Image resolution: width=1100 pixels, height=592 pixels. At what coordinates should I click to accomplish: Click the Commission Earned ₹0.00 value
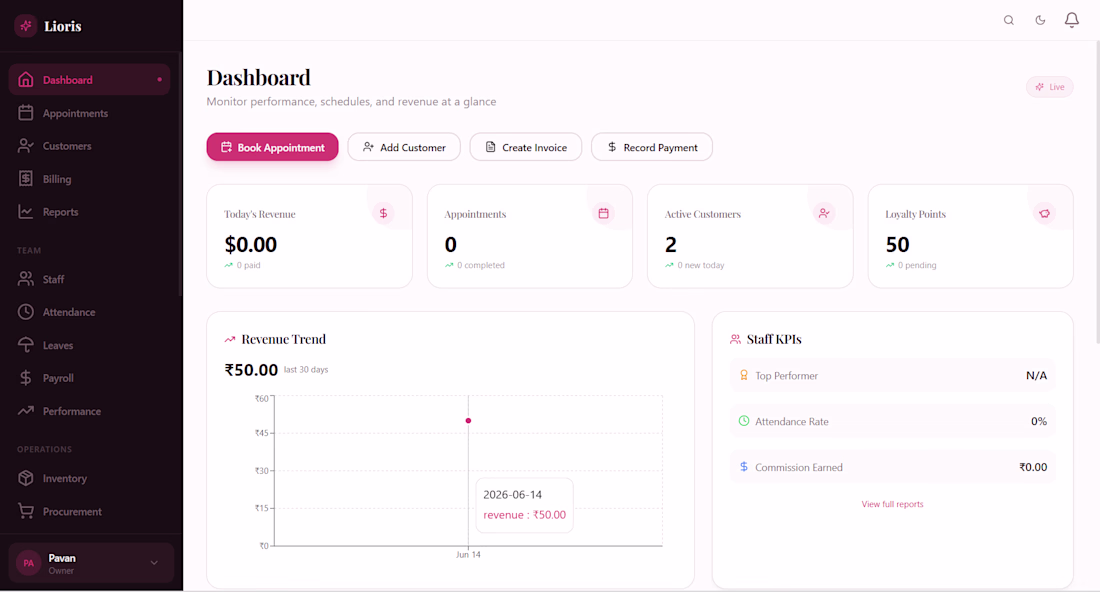tap(1033, 467)
